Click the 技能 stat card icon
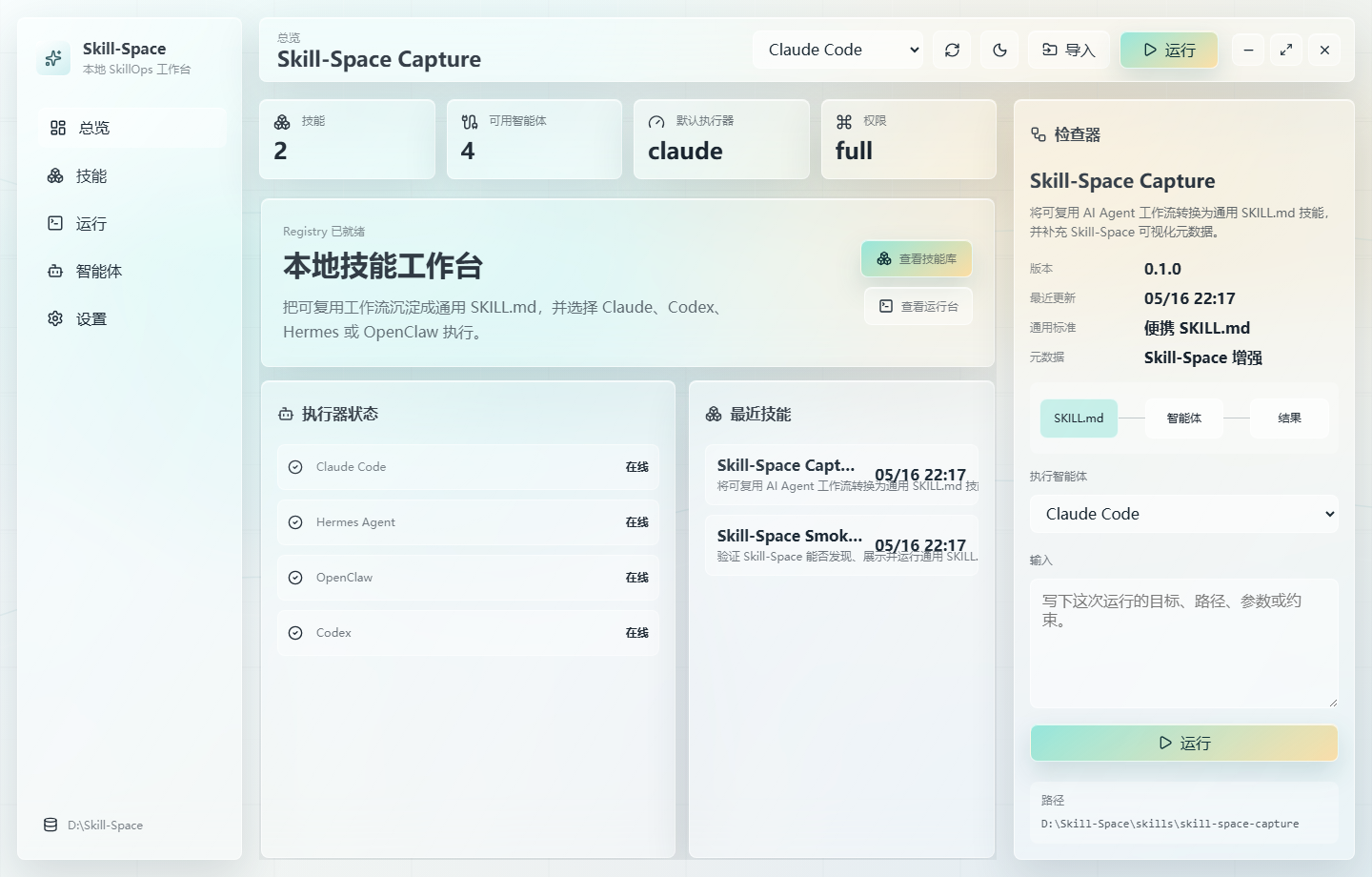Image resolution: width=1372 pixels, height=877 pixels. (282, 122)
